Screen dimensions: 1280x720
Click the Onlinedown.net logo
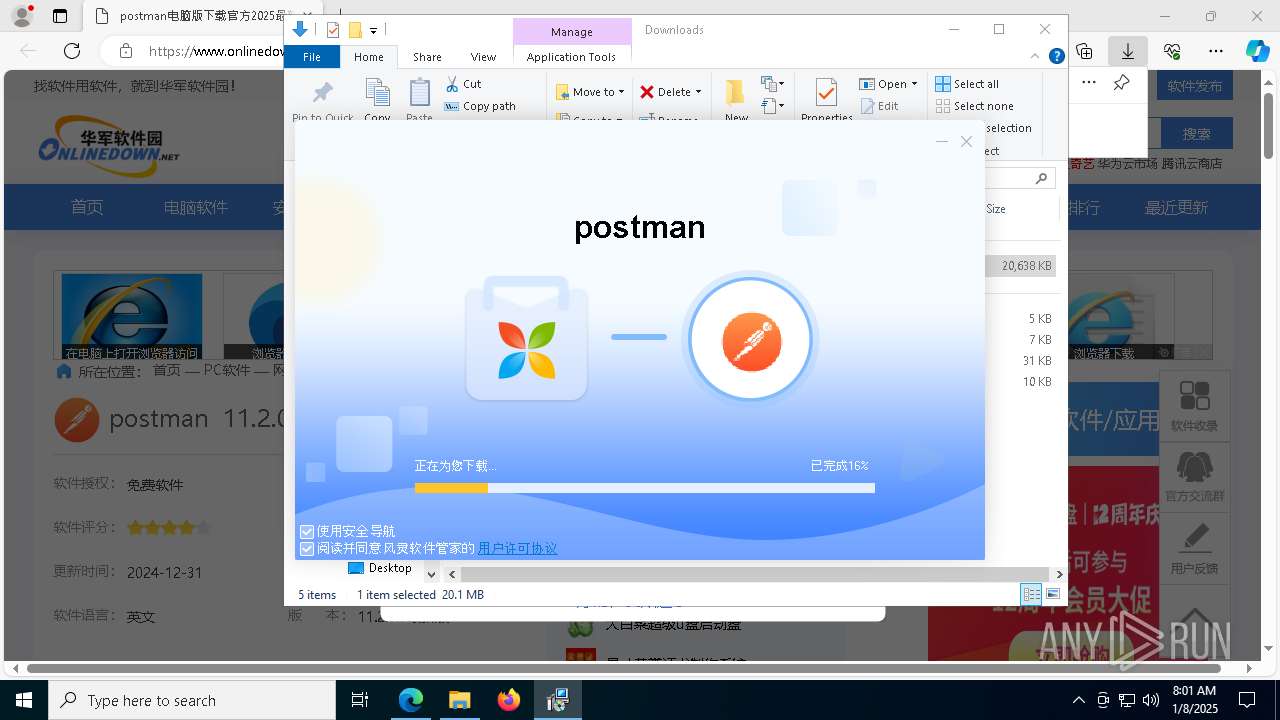[108, 145]
